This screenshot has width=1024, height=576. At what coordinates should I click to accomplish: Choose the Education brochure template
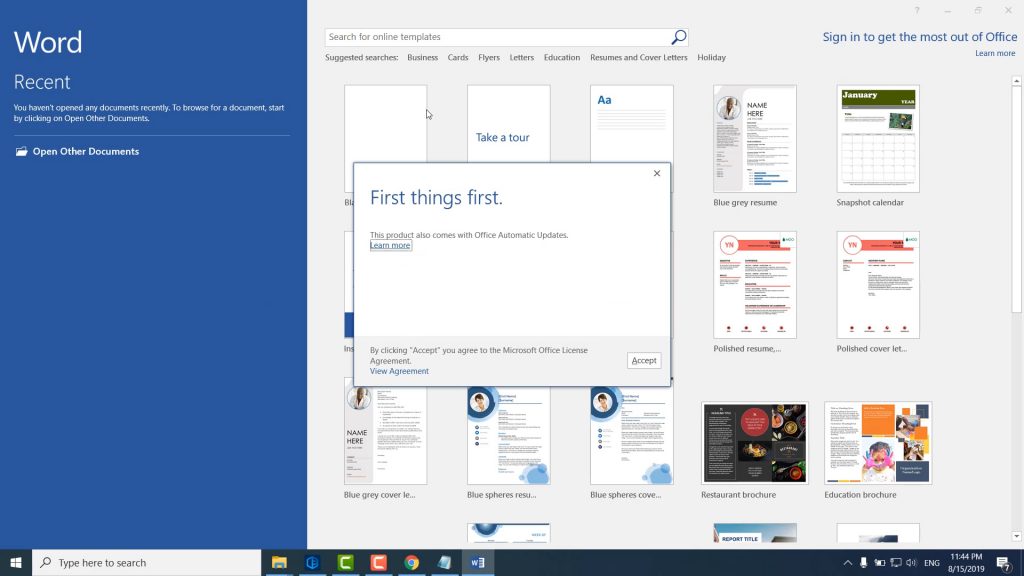coord(878,443)
